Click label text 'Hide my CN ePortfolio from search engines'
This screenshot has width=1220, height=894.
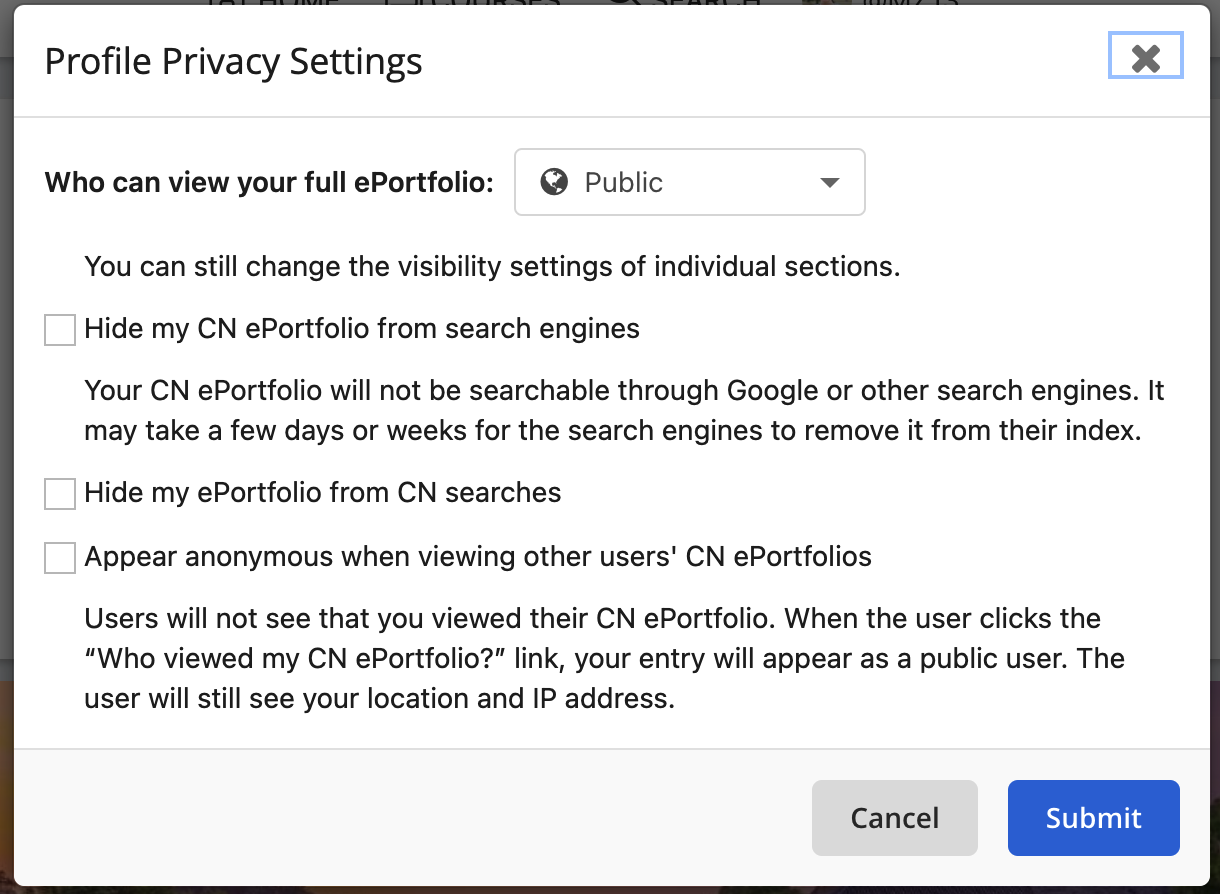point(362,328)
